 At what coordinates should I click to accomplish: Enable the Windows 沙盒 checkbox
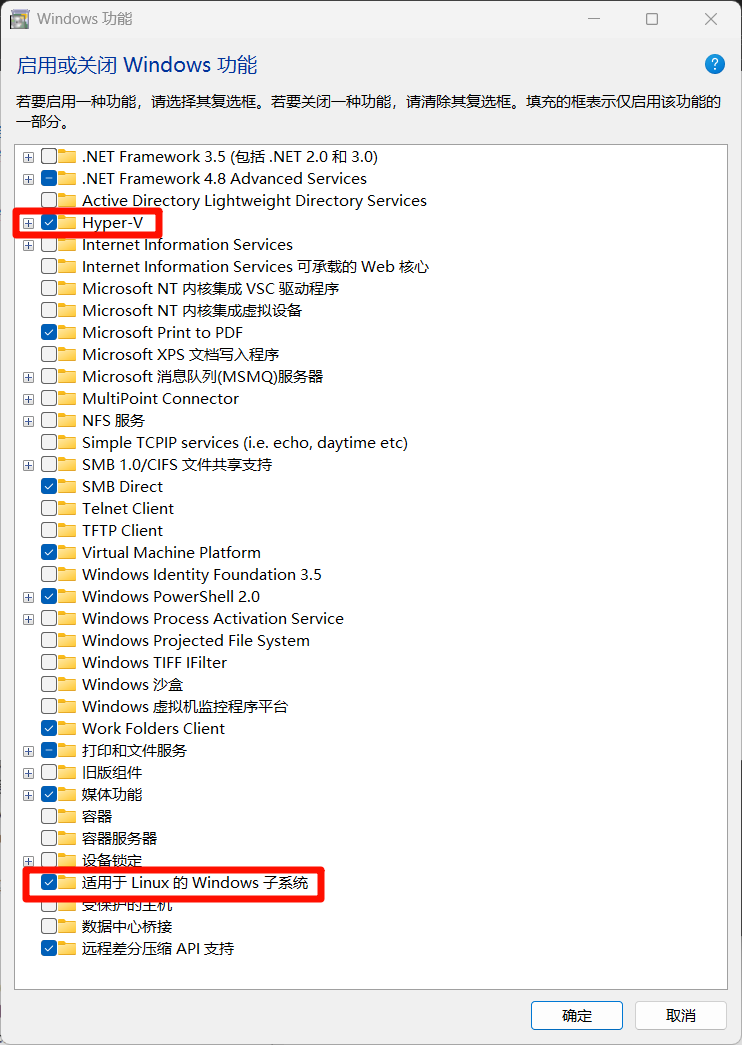tap(49, 684)
